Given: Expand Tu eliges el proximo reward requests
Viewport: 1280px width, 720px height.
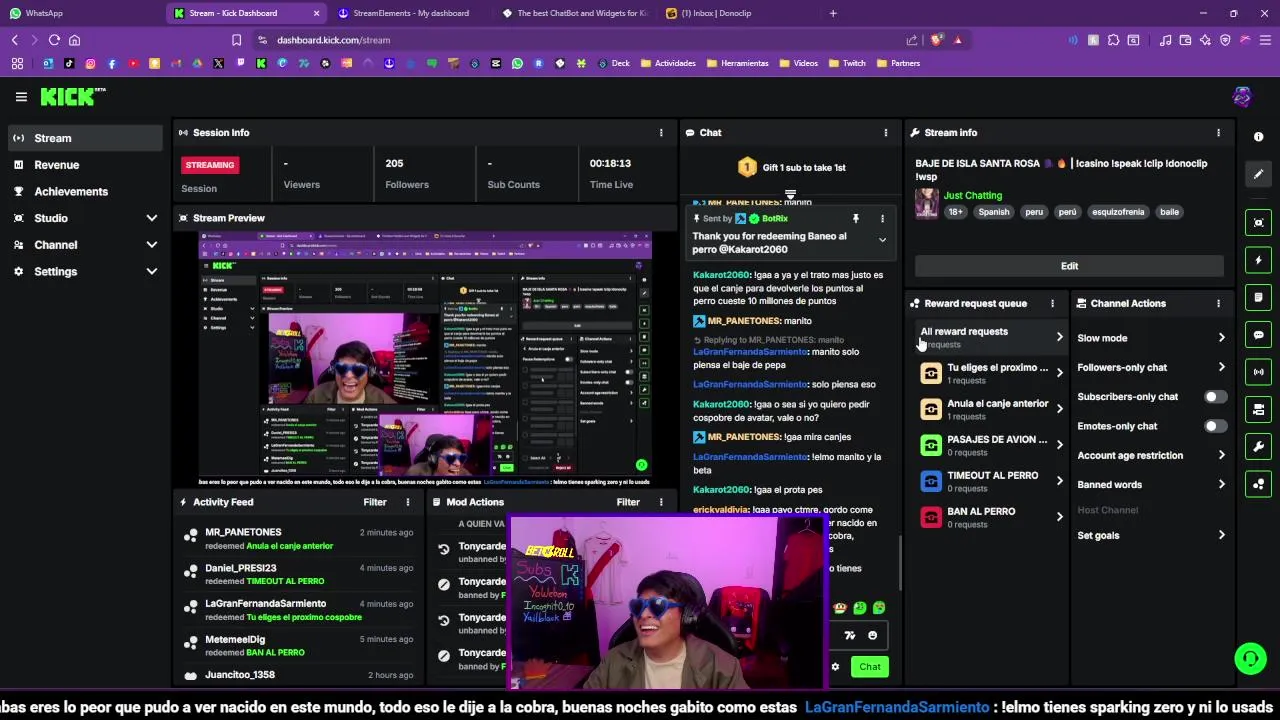Looking at the screenshot, I should (x=991, y=373).
